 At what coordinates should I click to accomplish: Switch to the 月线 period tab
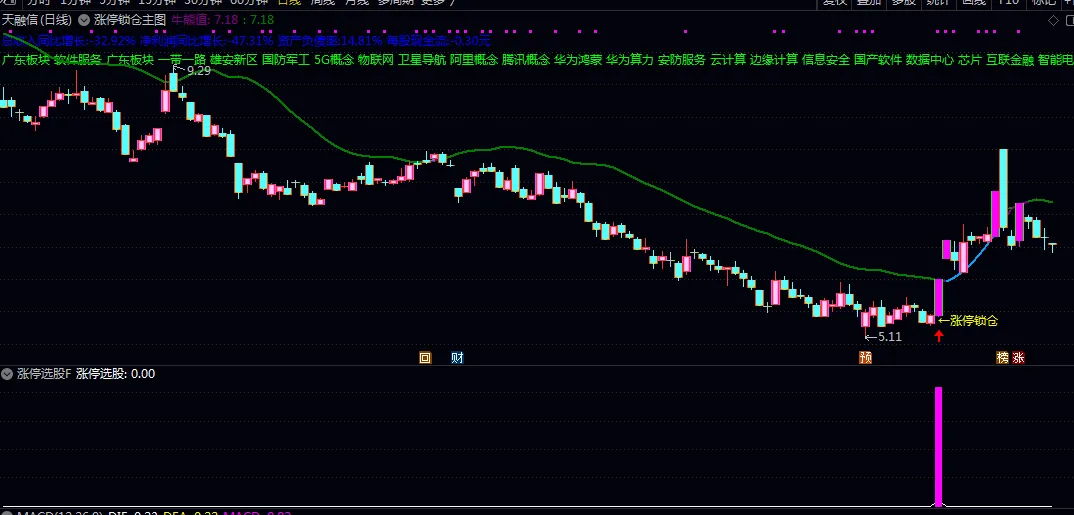coord(356,3)
